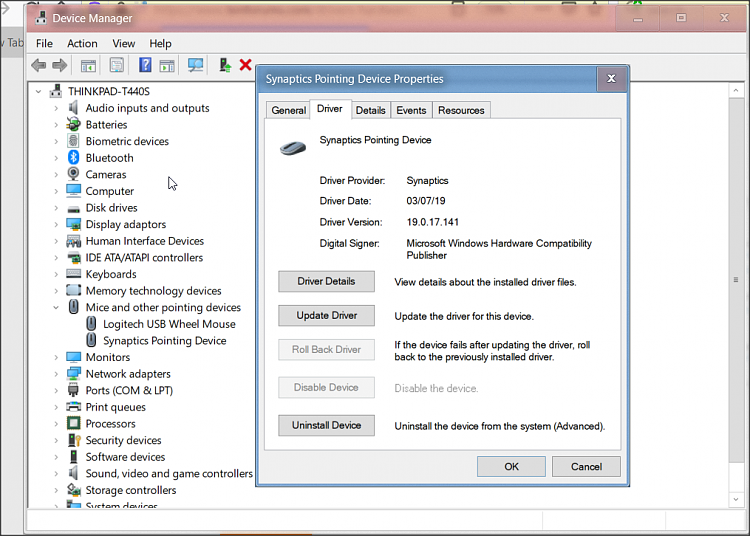Open the Action menu
This screenshot has height=536, width=750.
(82, 44)
